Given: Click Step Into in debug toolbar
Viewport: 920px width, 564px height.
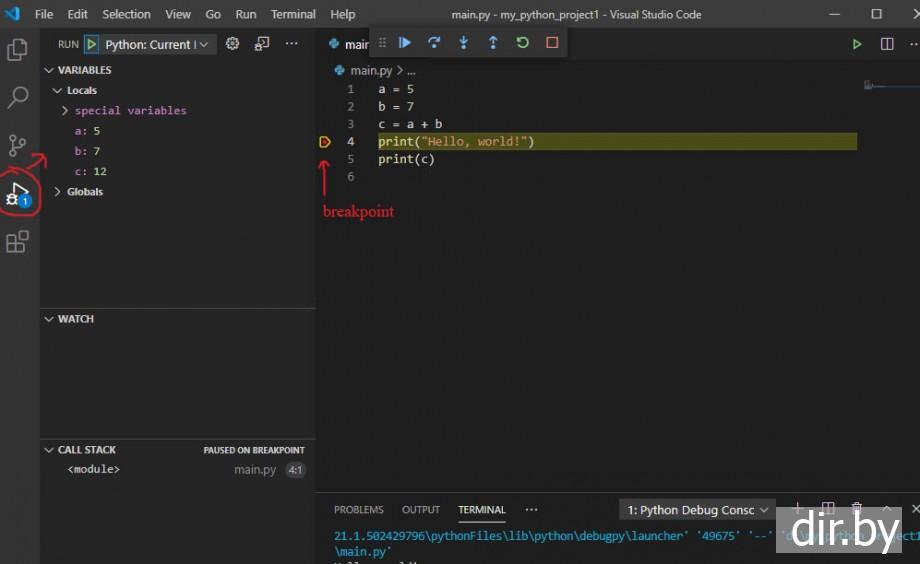Looking at the screenshot, I should (x=463, y=43).
